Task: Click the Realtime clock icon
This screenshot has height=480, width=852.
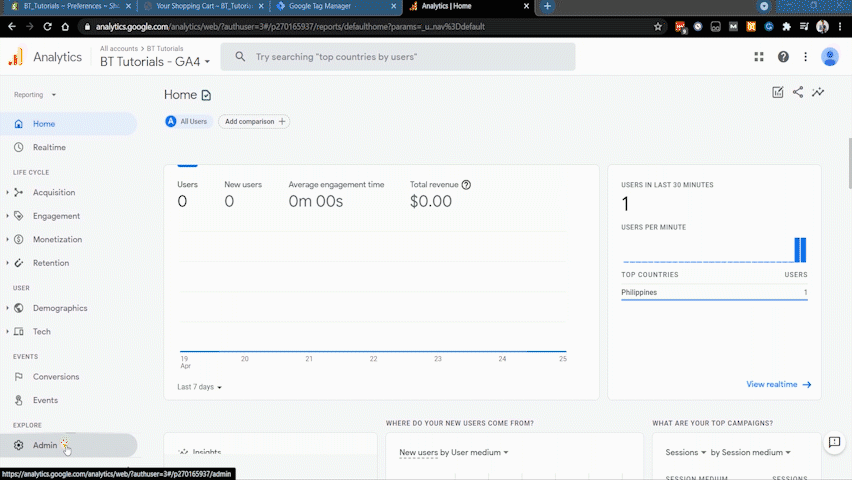Action: point(18,147)
